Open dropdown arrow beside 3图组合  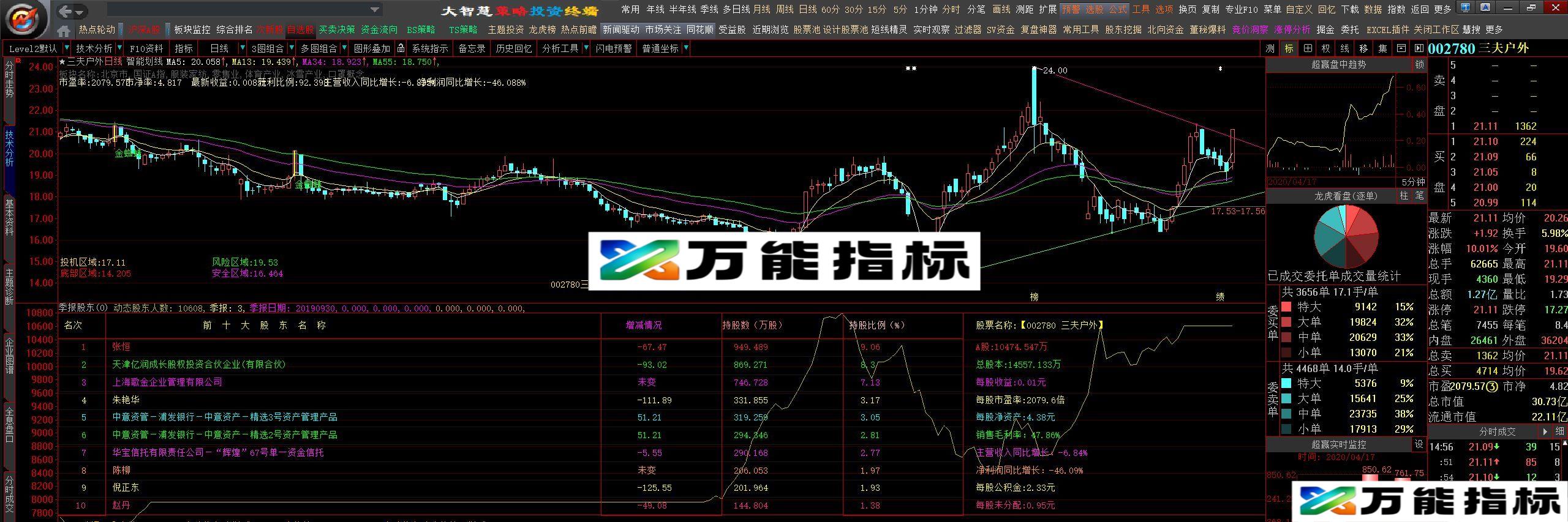pyautogui.click(x=290, y=48)
